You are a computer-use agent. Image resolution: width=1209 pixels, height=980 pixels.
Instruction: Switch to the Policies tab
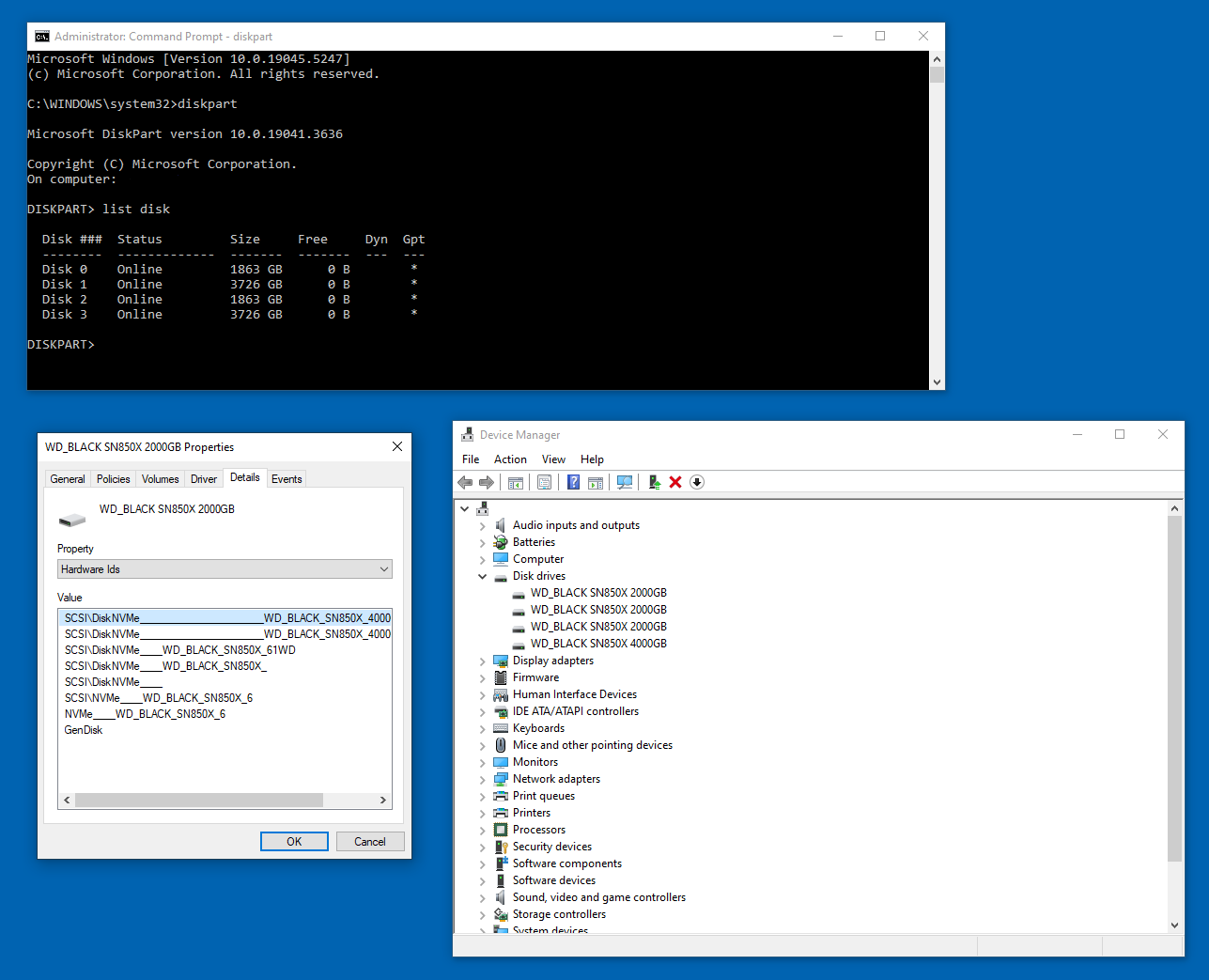click(114, 479)
